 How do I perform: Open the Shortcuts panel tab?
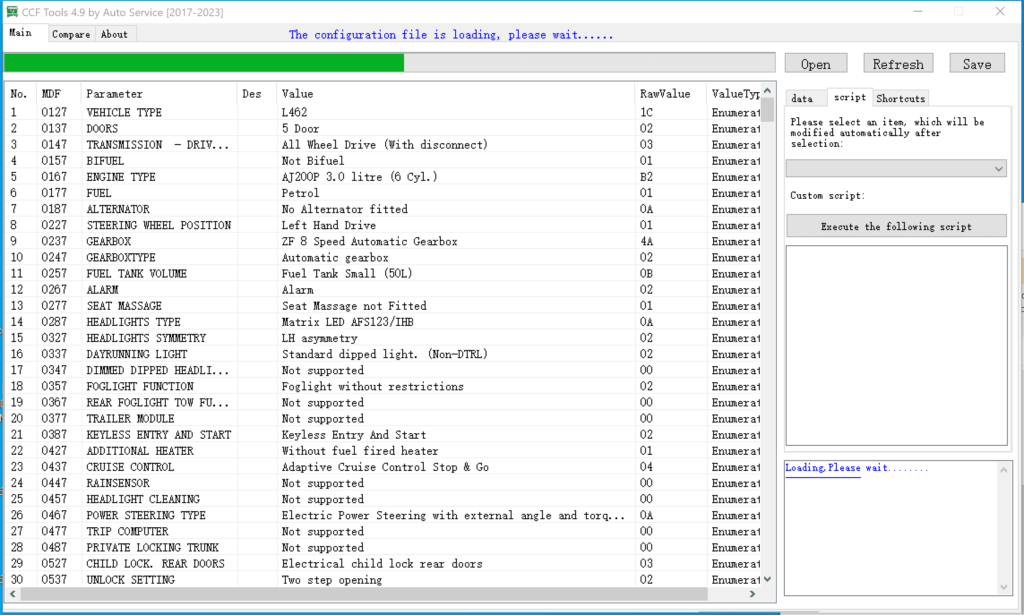tap(900, 98)
